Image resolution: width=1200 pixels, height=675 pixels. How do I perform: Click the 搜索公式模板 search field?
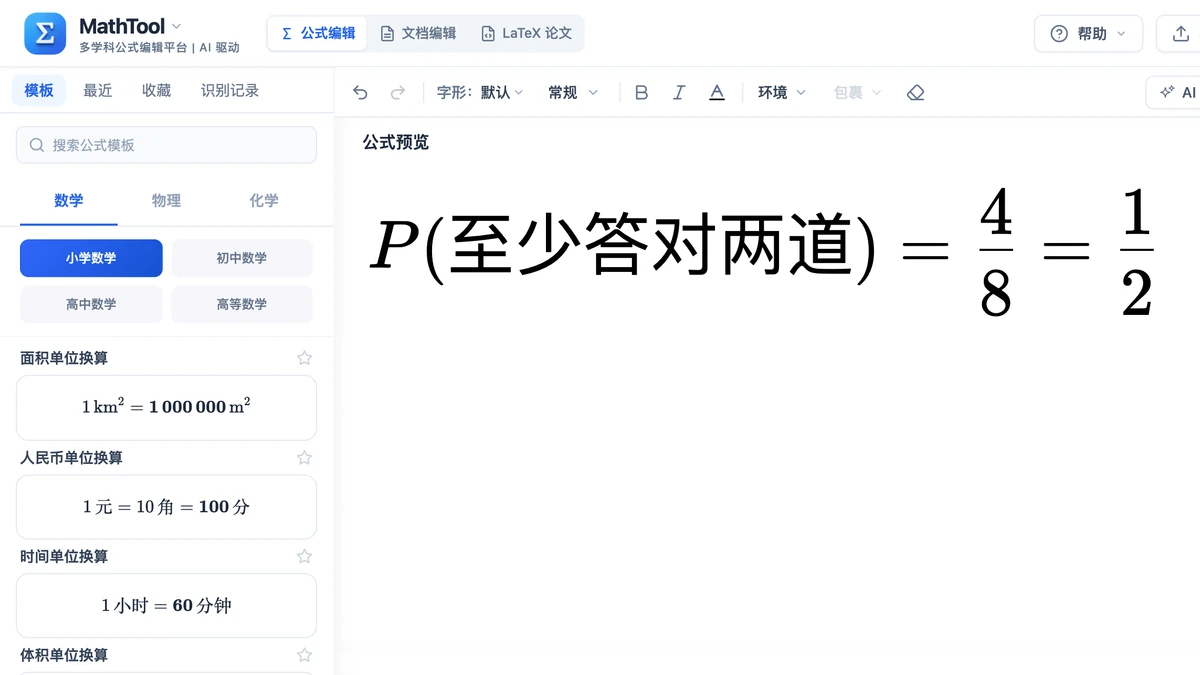coord(166,145)
